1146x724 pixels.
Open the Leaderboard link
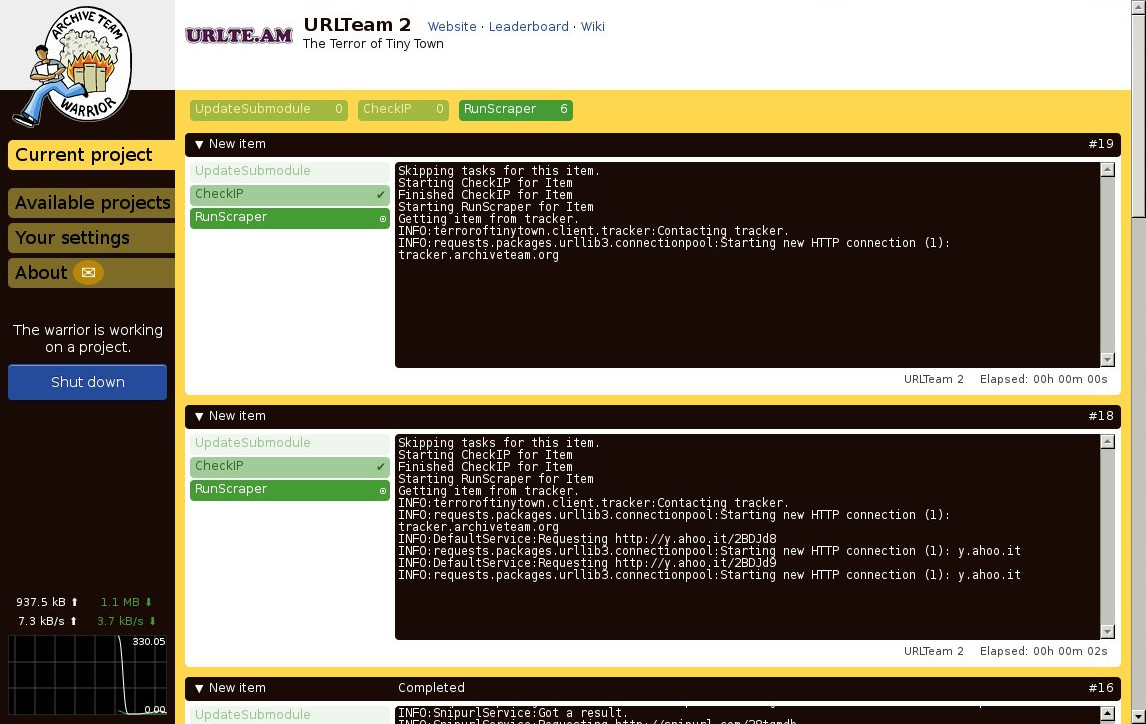point(528,27)
